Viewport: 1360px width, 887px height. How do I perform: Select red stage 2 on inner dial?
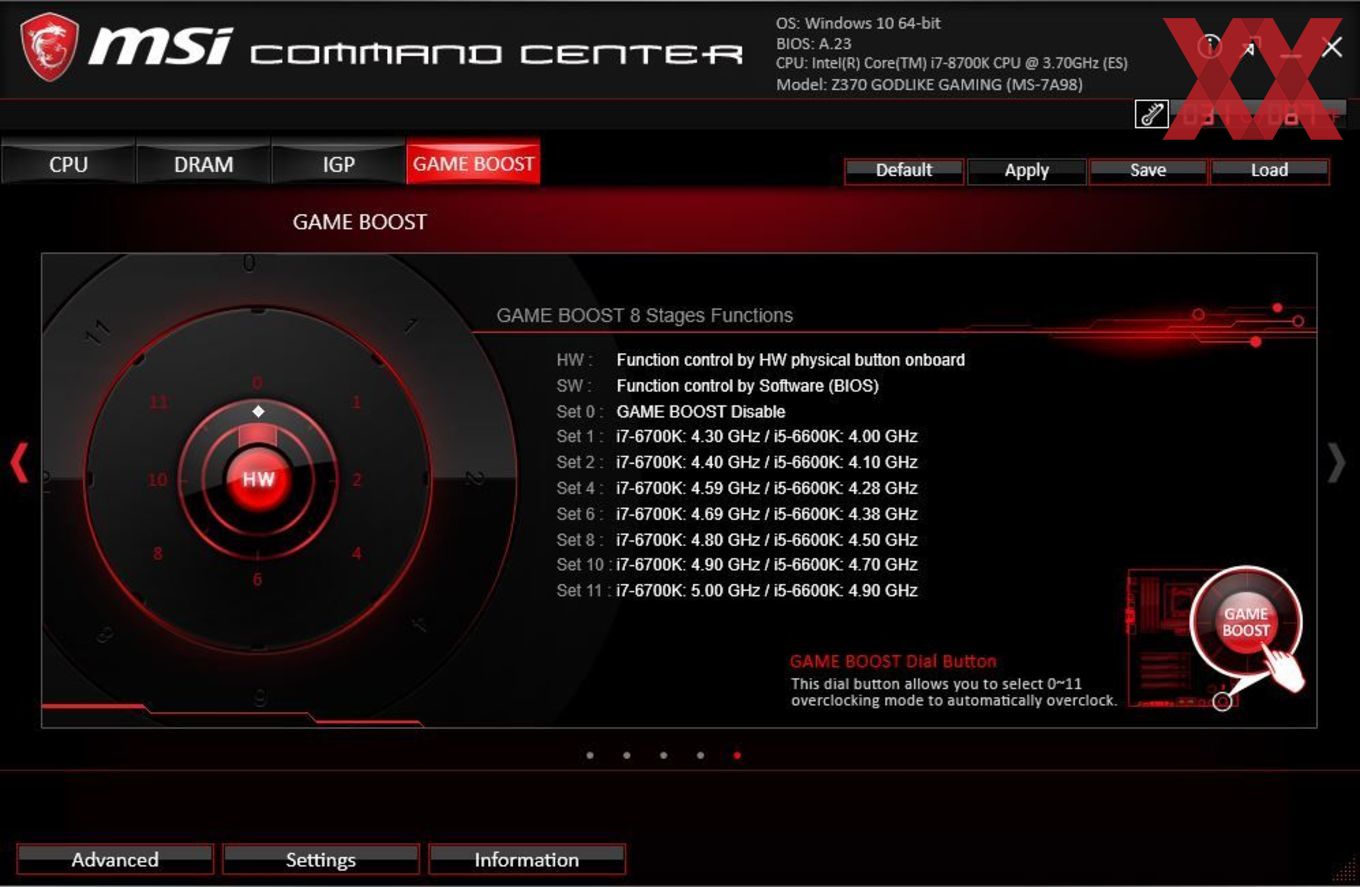[x=357, y=480]
